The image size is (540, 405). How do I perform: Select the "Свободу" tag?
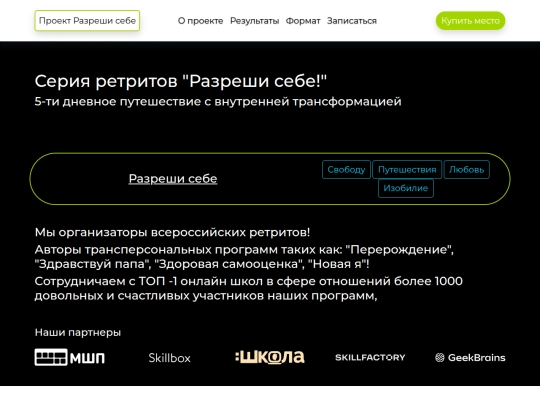tap(346, 170)
